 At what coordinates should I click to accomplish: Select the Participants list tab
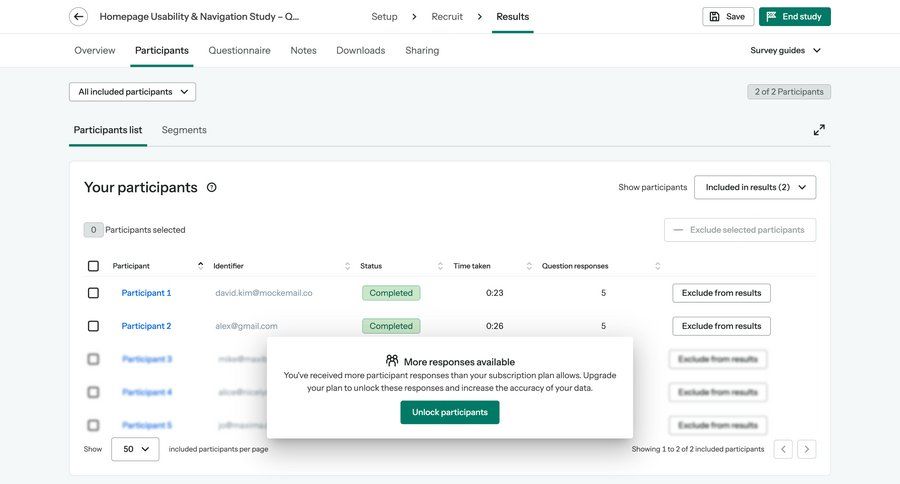point(108,130)
